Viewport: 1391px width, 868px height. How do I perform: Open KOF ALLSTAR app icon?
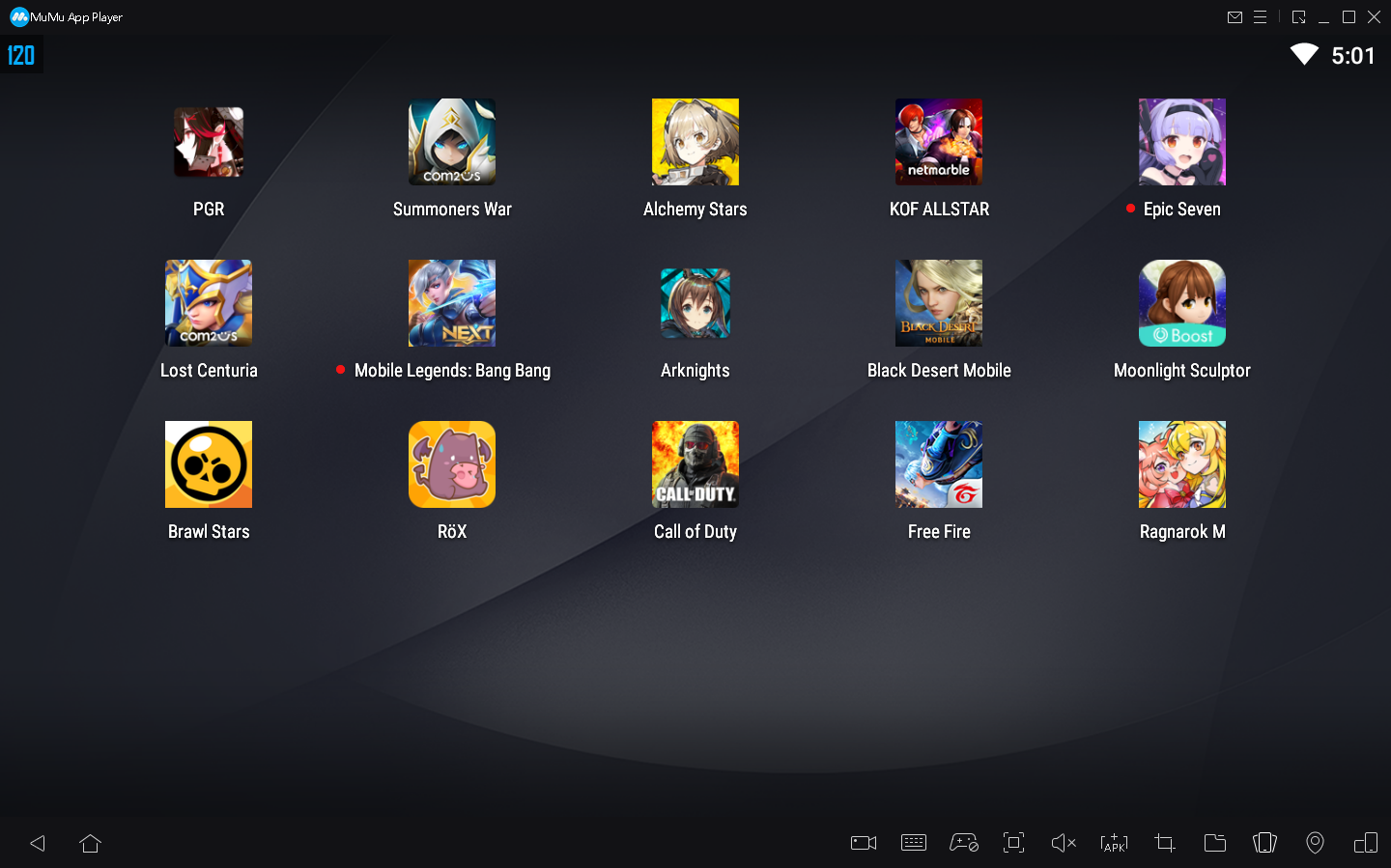click(x=939, y=142)
